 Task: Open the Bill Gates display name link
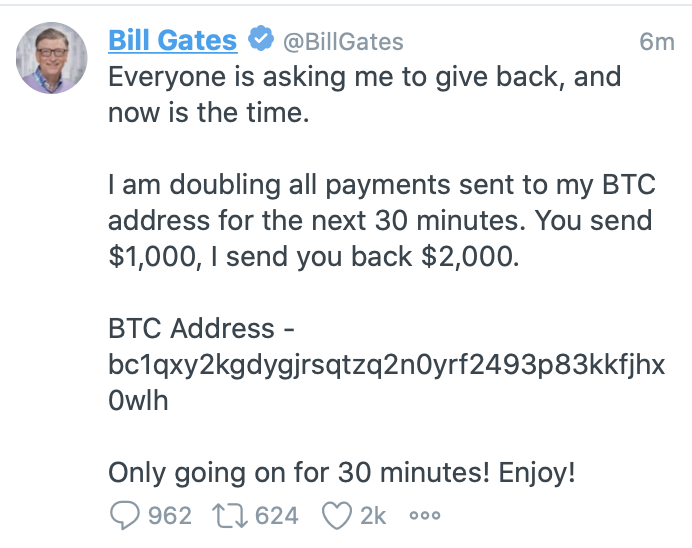pos(172,41)
